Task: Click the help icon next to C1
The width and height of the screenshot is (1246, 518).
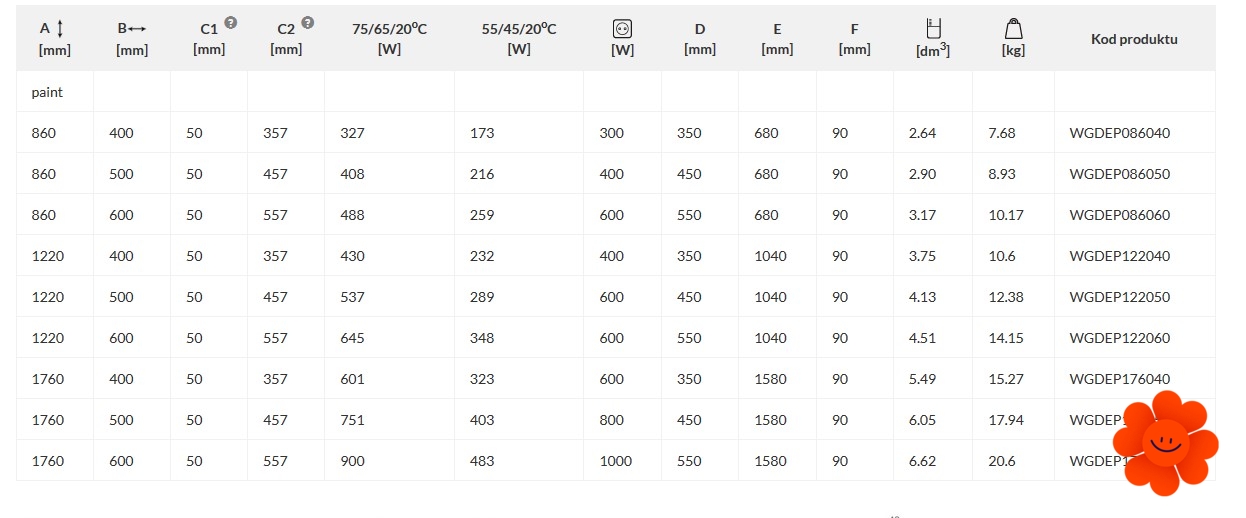Action: point(231,23)
